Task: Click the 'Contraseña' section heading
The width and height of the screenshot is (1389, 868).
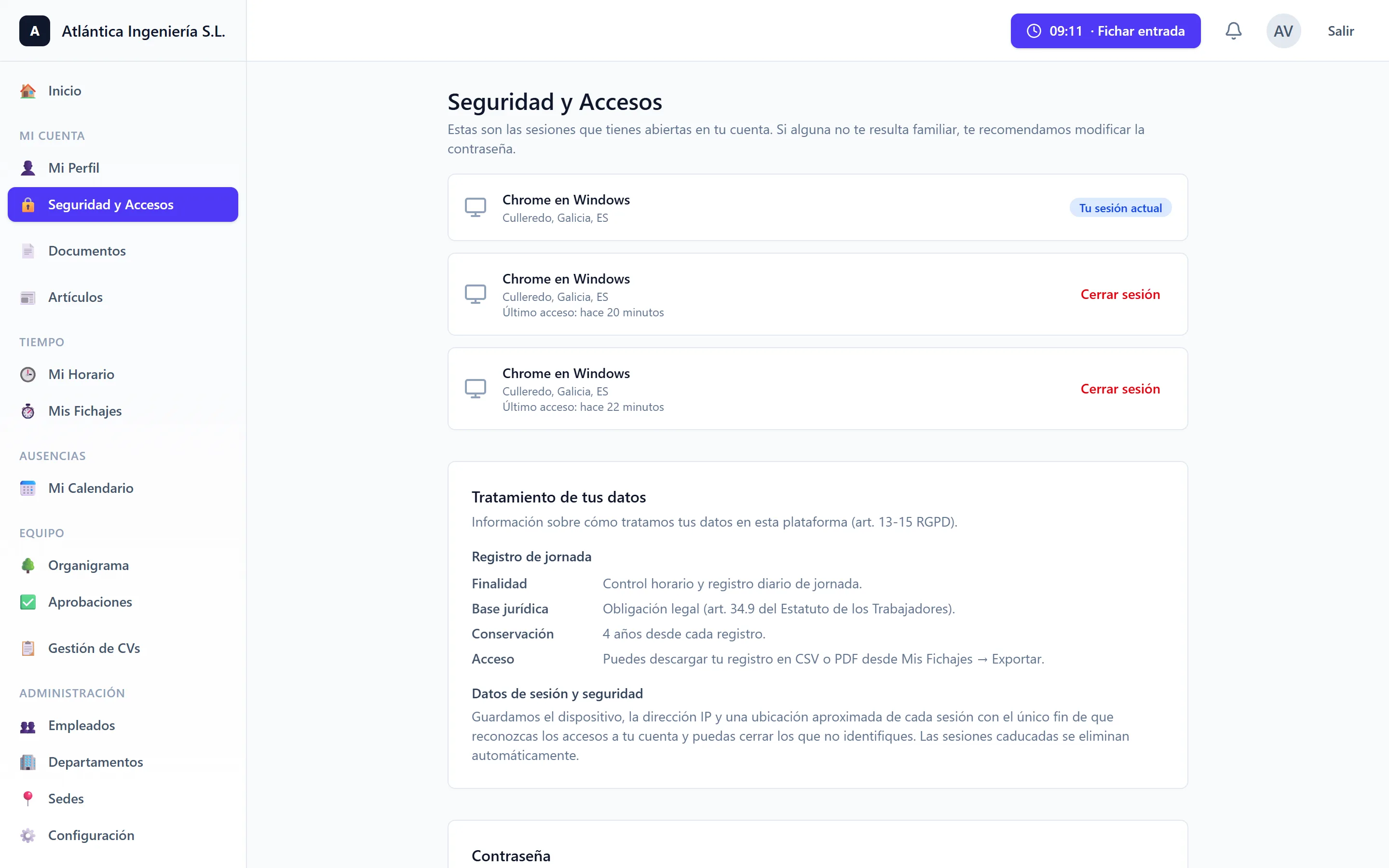Action: (x=511, y=856)
